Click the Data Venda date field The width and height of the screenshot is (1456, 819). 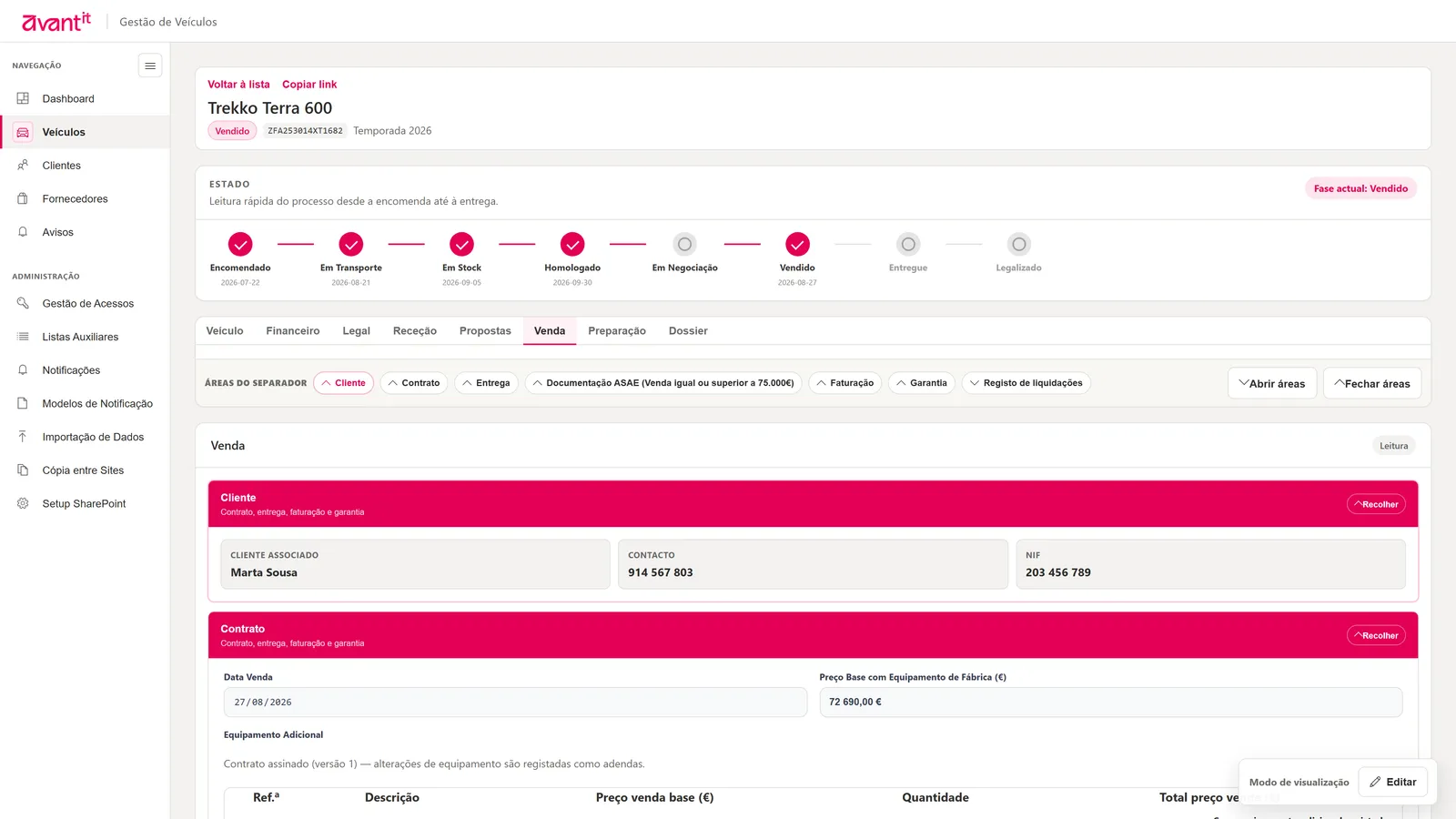click(x=515, y=703)
